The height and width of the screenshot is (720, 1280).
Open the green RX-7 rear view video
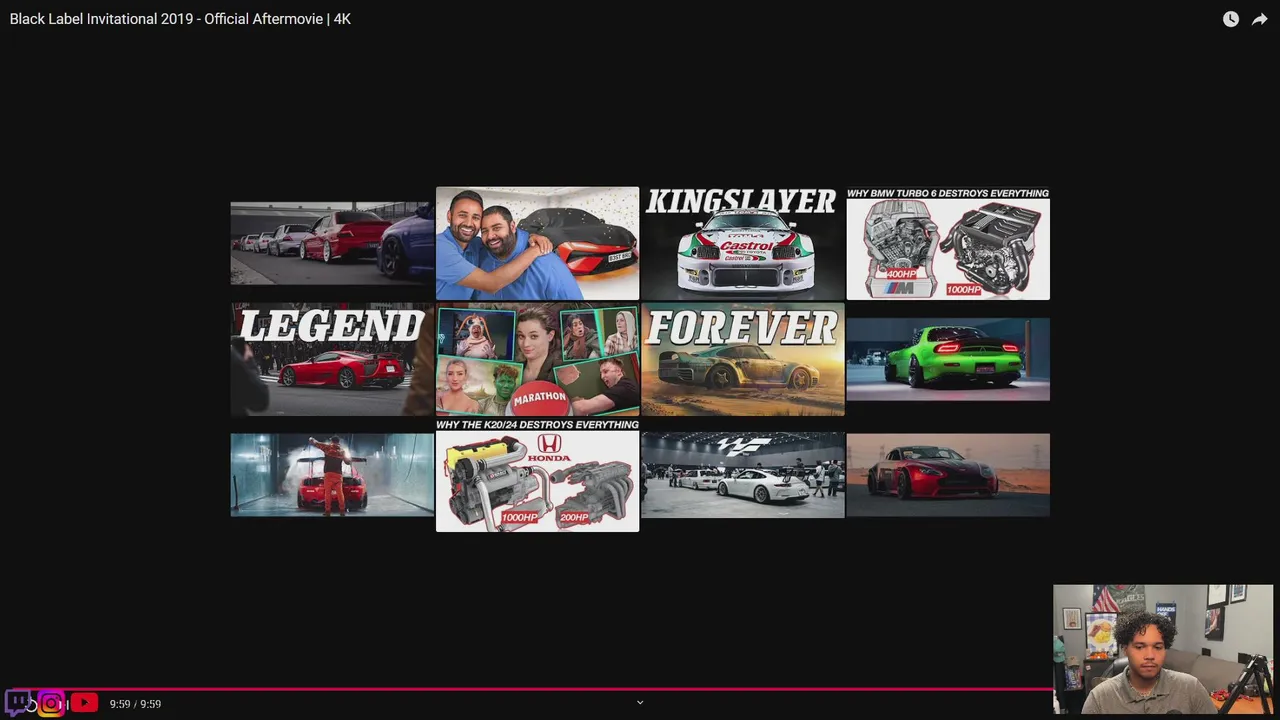[x=948, y=359]
